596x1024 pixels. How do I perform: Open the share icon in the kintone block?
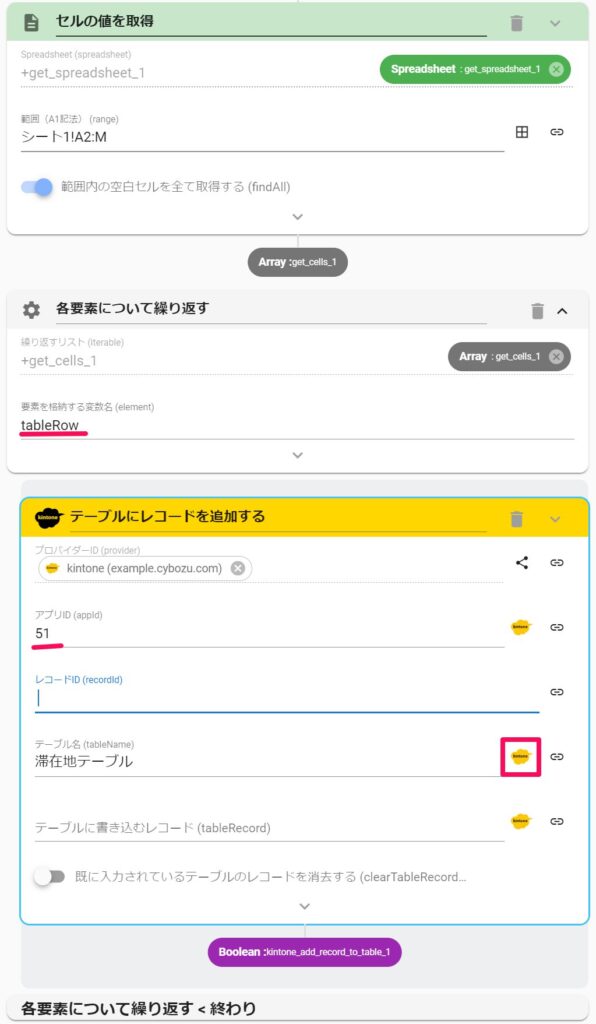click(x=521, y=562)
